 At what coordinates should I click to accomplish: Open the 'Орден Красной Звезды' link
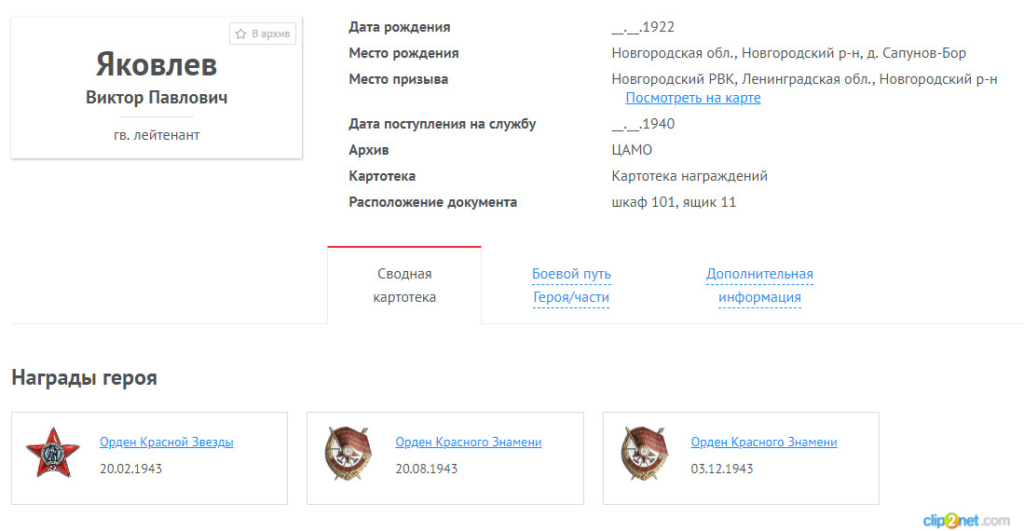166,442
